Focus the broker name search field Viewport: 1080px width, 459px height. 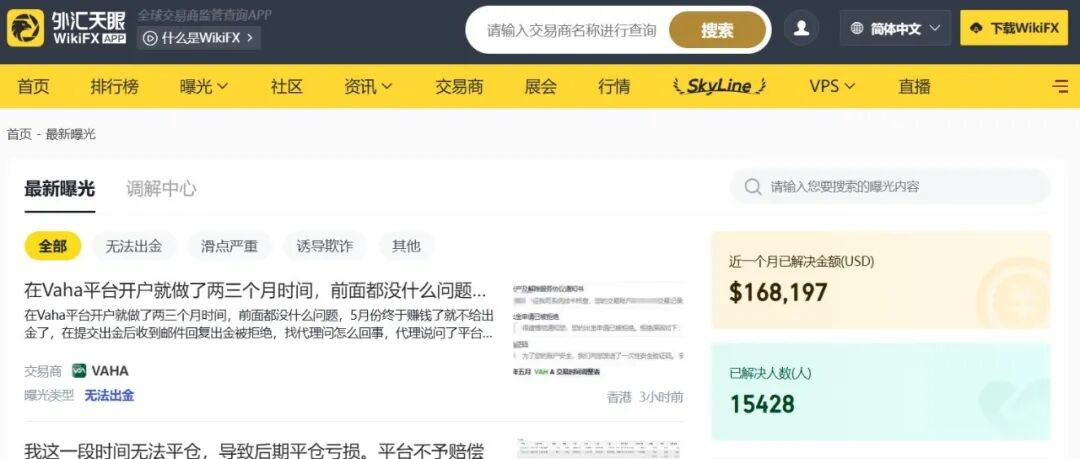click(572, 30)
